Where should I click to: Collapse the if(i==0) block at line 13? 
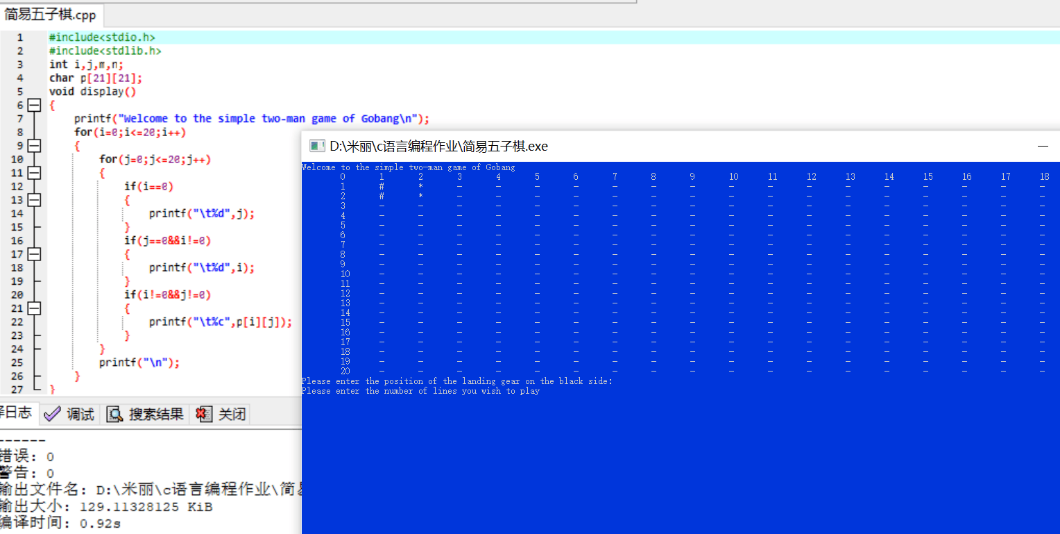tap(34, 200)
